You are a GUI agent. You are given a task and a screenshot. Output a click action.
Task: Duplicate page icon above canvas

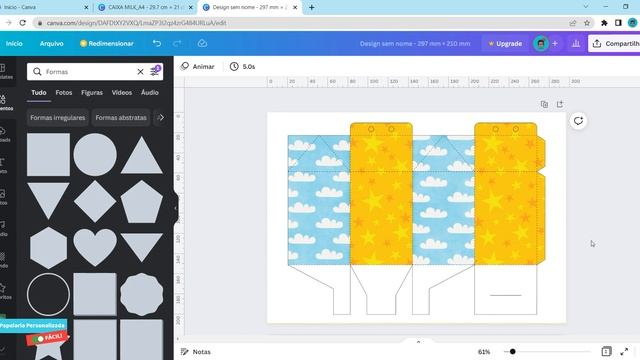(544, 104)
